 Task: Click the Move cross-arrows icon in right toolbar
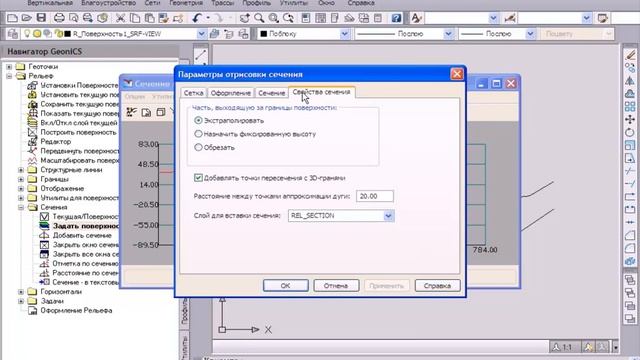coord(630,120)
